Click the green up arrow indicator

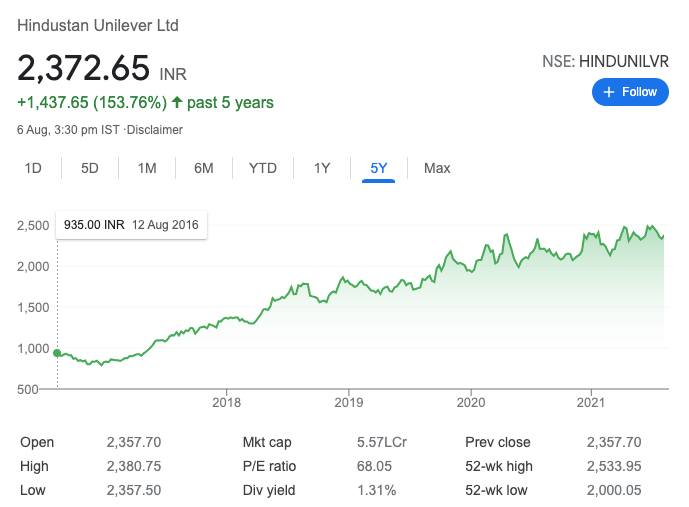tap(177, 102)
